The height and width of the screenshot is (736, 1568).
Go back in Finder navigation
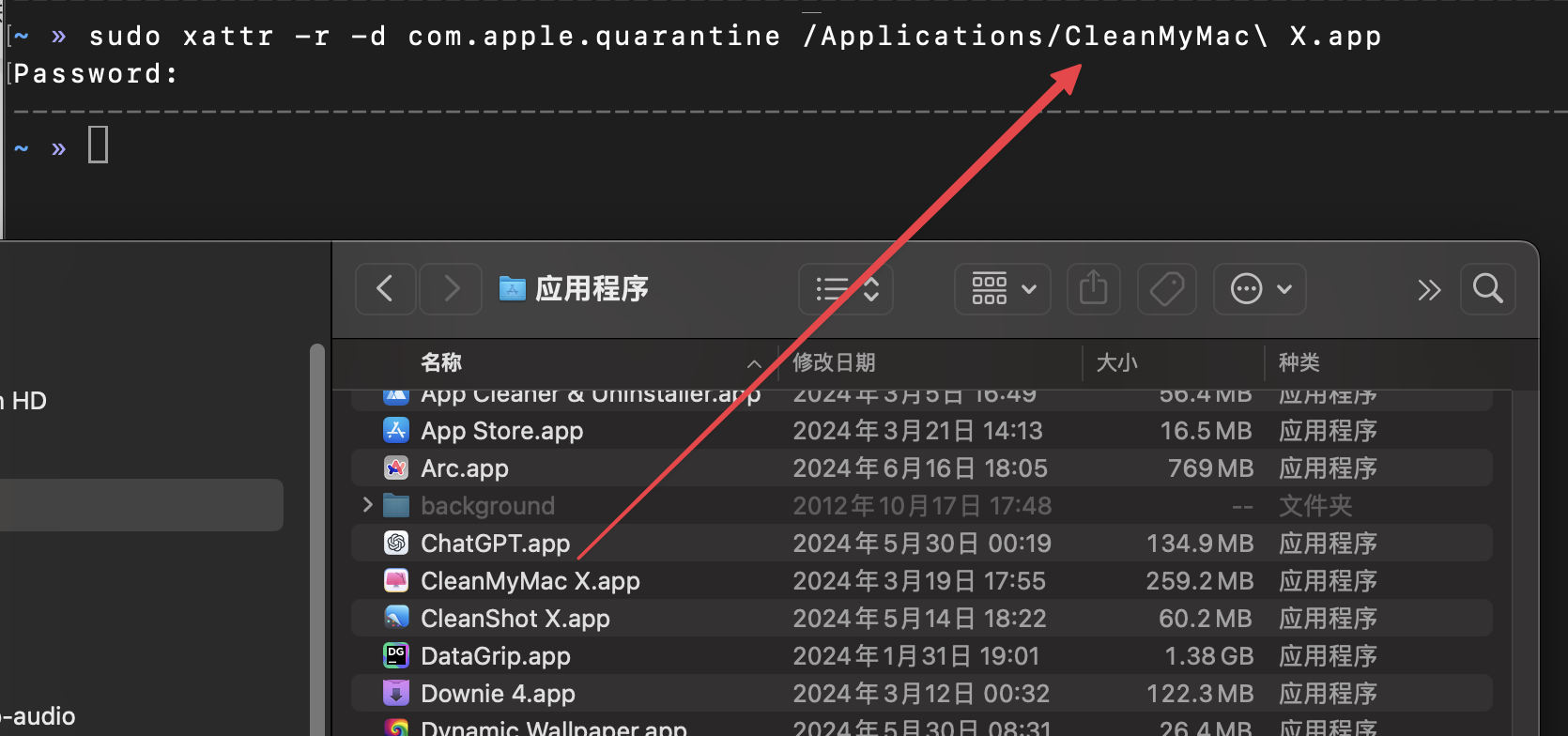385,288
